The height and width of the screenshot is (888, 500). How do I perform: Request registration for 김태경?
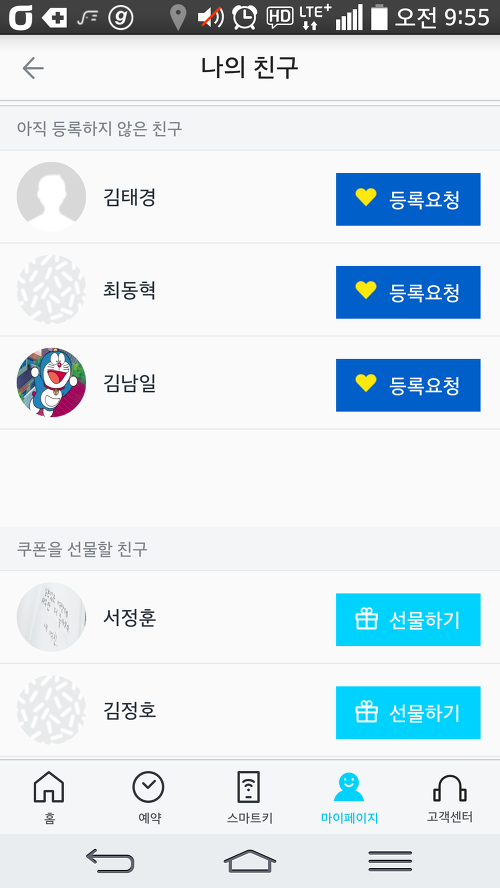pyautogui.click(x=408, y=199)
